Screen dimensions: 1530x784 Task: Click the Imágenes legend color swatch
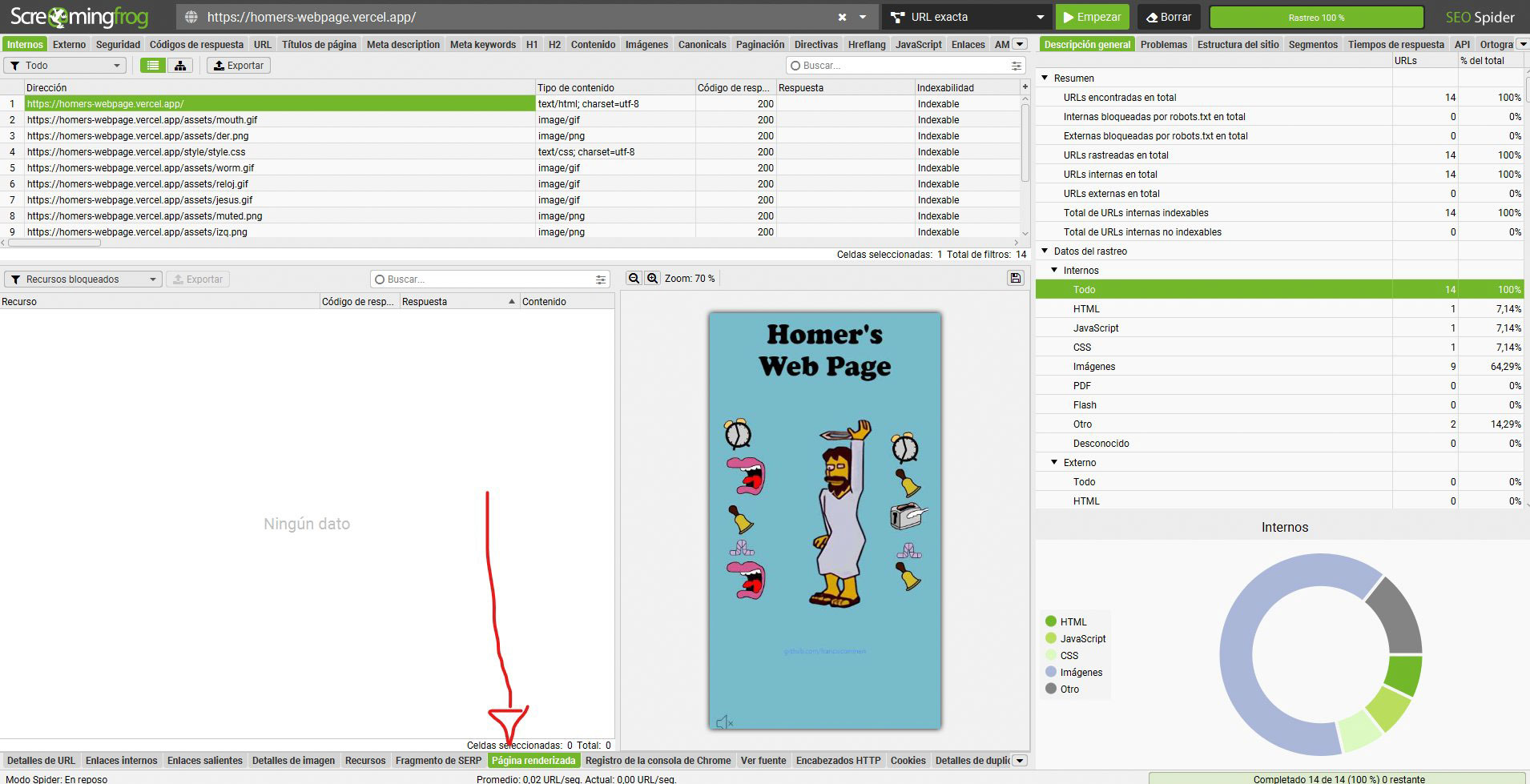pos(1051,672)
